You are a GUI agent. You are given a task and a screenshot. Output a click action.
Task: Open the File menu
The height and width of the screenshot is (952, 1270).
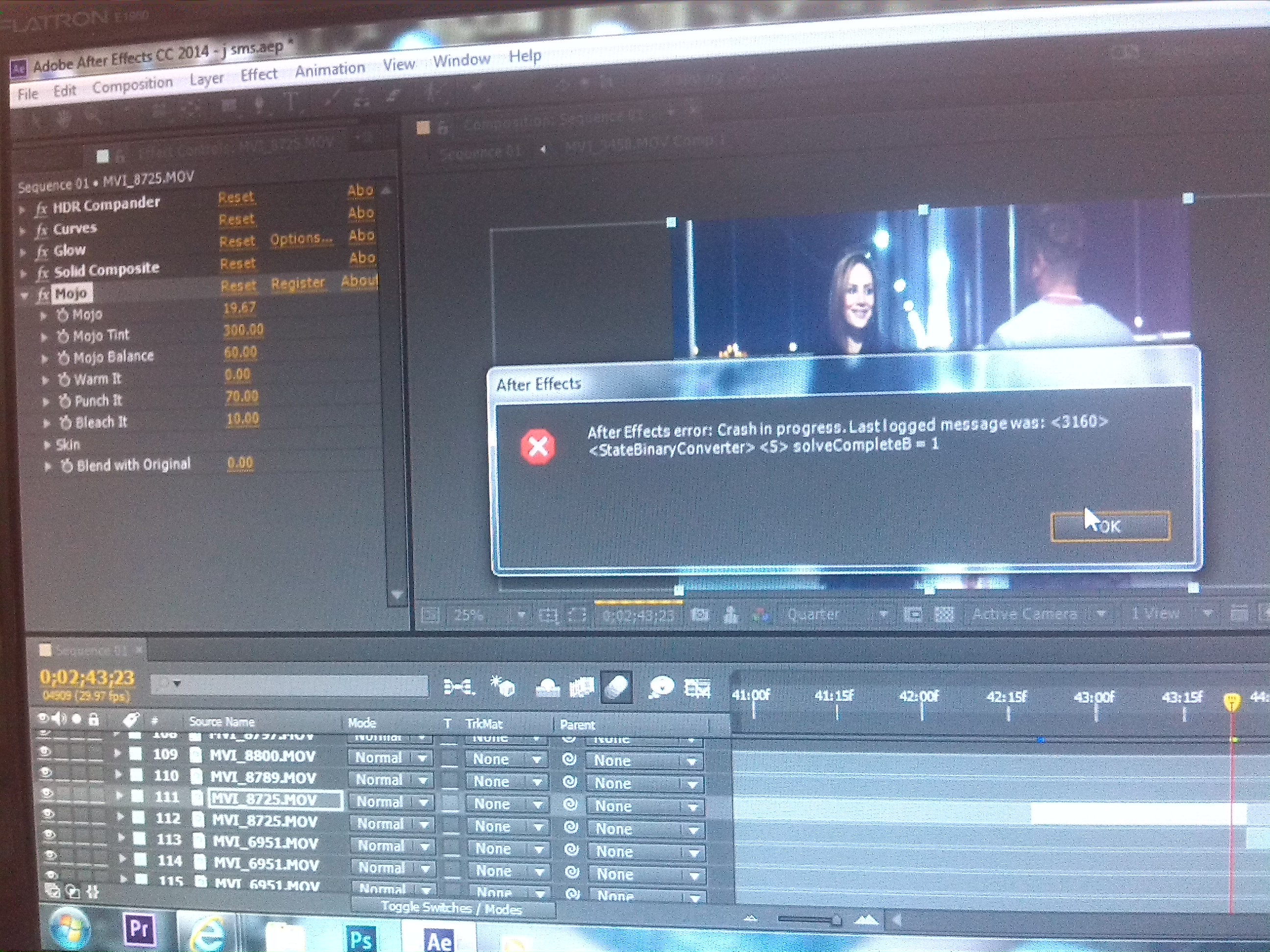tap(27, 94)
